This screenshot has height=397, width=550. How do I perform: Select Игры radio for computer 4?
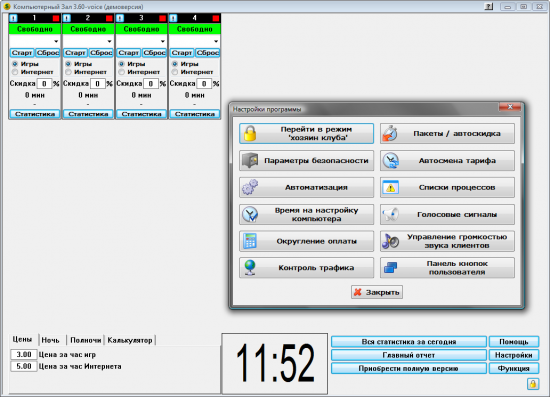(175, 64)
